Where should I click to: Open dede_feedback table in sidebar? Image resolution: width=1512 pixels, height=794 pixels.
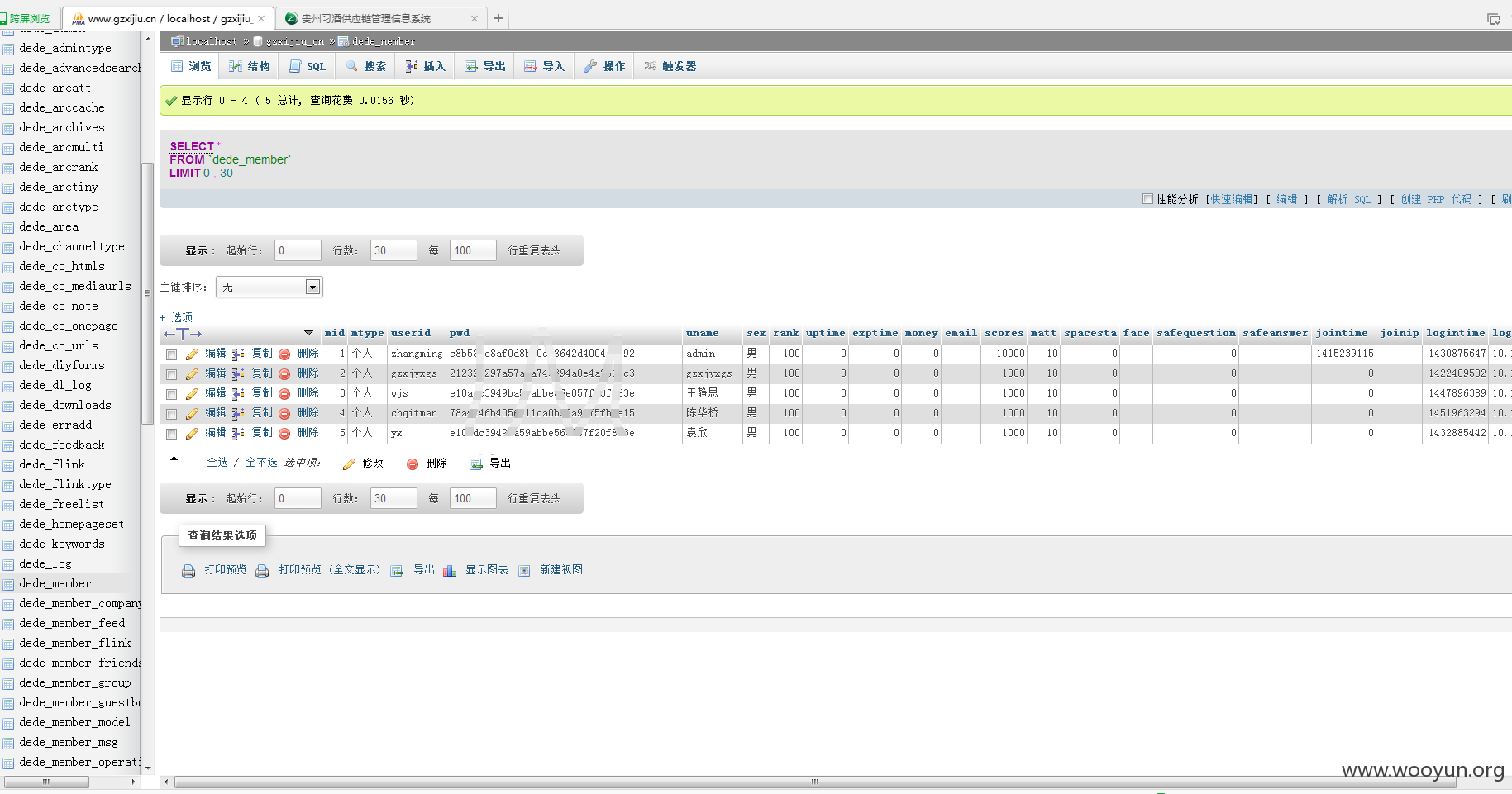pyautogui.click(x=62, y=445)
